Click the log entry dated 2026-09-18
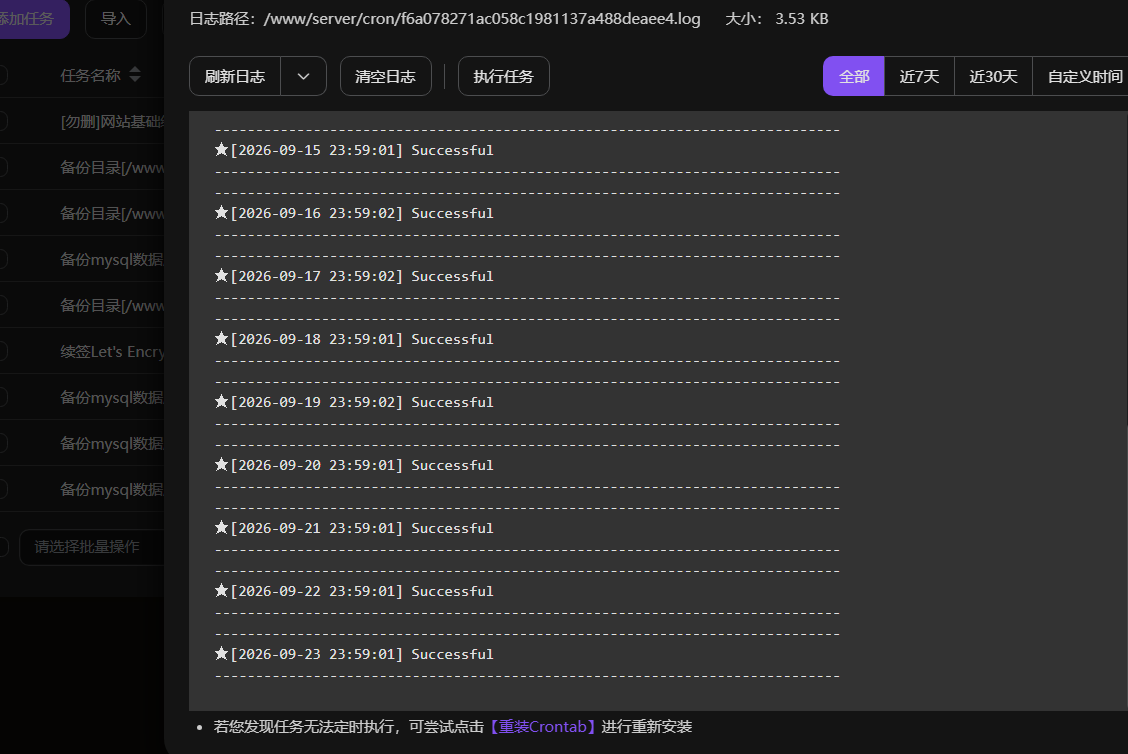 (354, 340)
